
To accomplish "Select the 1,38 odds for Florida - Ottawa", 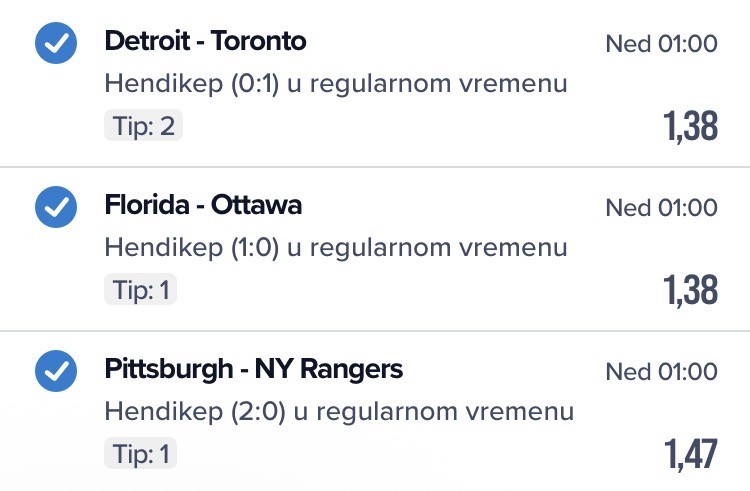I will 690,290.
